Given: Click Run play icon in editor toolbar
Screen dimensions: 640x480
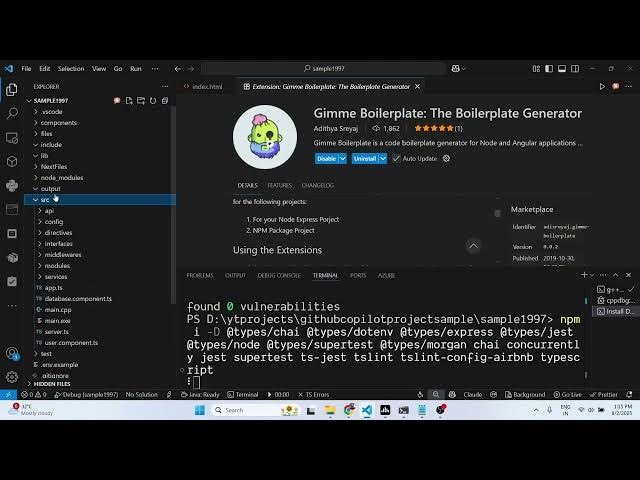Looking at the screenshot, I should point(602,87).
